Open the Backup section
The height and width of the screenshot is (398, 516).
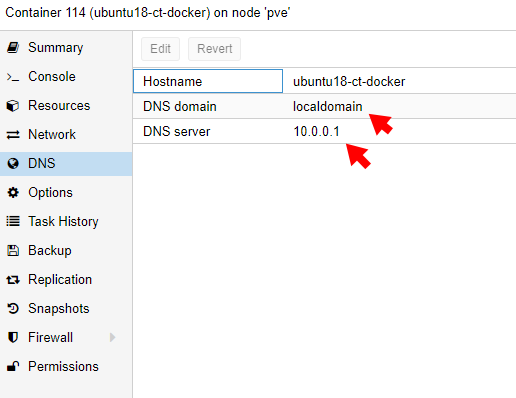tap(66, 251)
